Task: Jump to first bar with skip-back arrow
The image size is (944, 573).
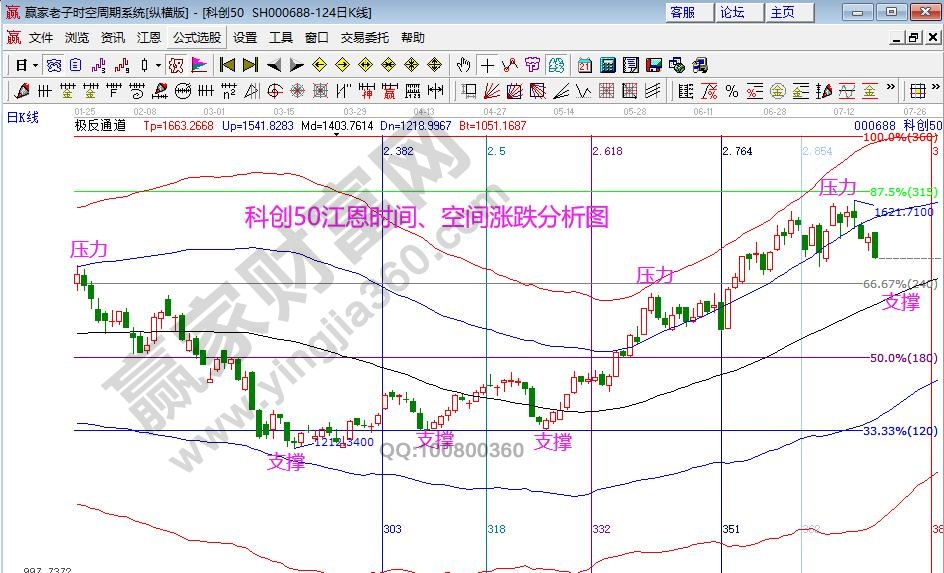Action: pos(228,65)
